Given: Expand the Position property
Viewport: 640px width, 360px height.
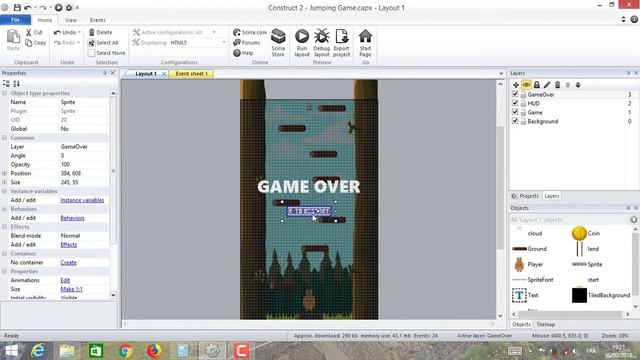Looking at the screenshot, I should (4, 173).
